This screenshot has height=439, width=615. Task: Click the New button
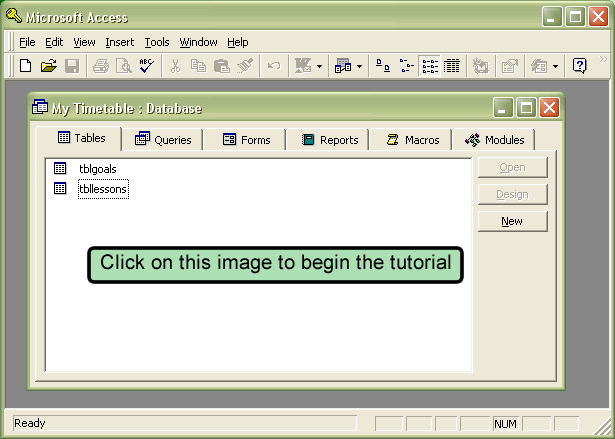pyautogui.click(x=512, y=221)
